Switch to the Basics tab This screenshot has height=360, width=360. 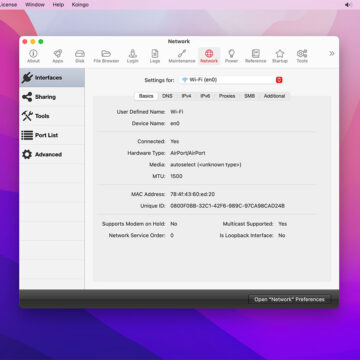pyautogui.click(x=146, y=96)
